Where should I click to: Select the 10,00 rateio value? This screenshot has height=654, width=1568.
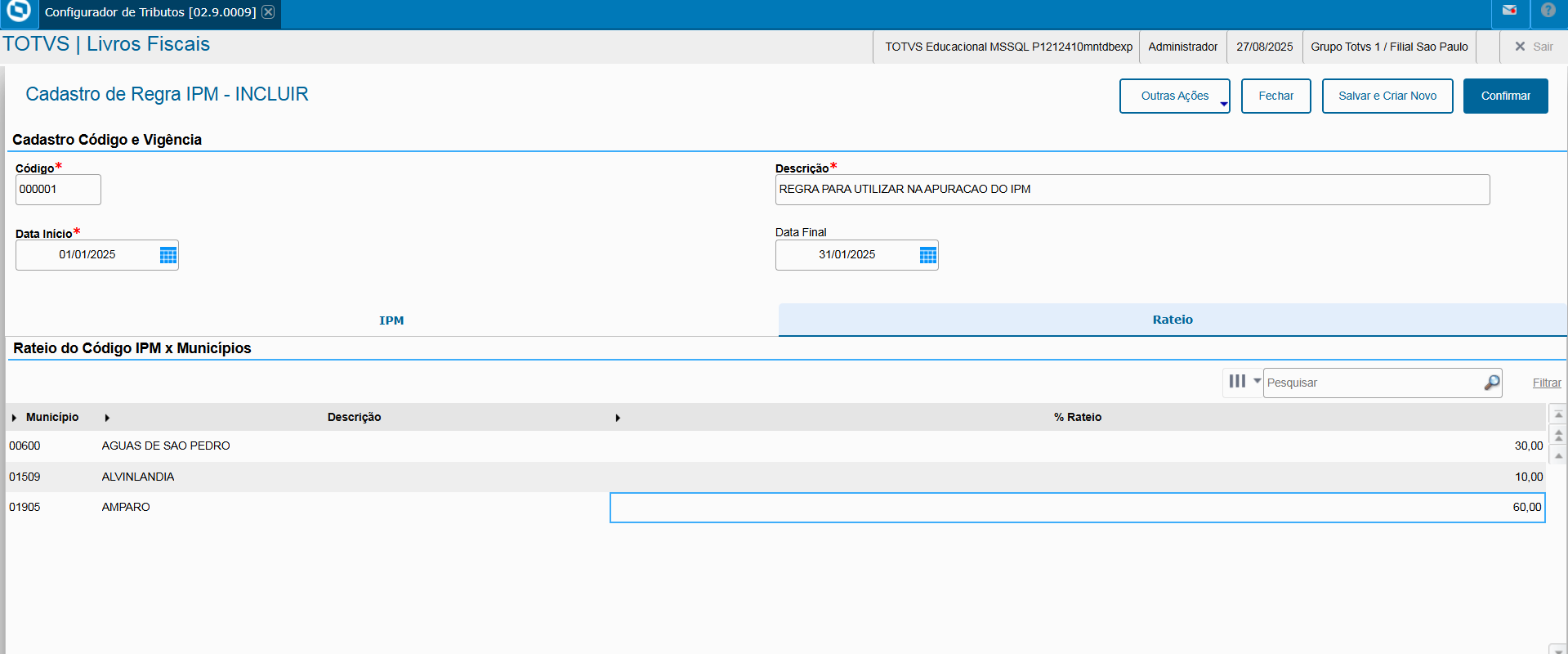tap(1528, 477)
